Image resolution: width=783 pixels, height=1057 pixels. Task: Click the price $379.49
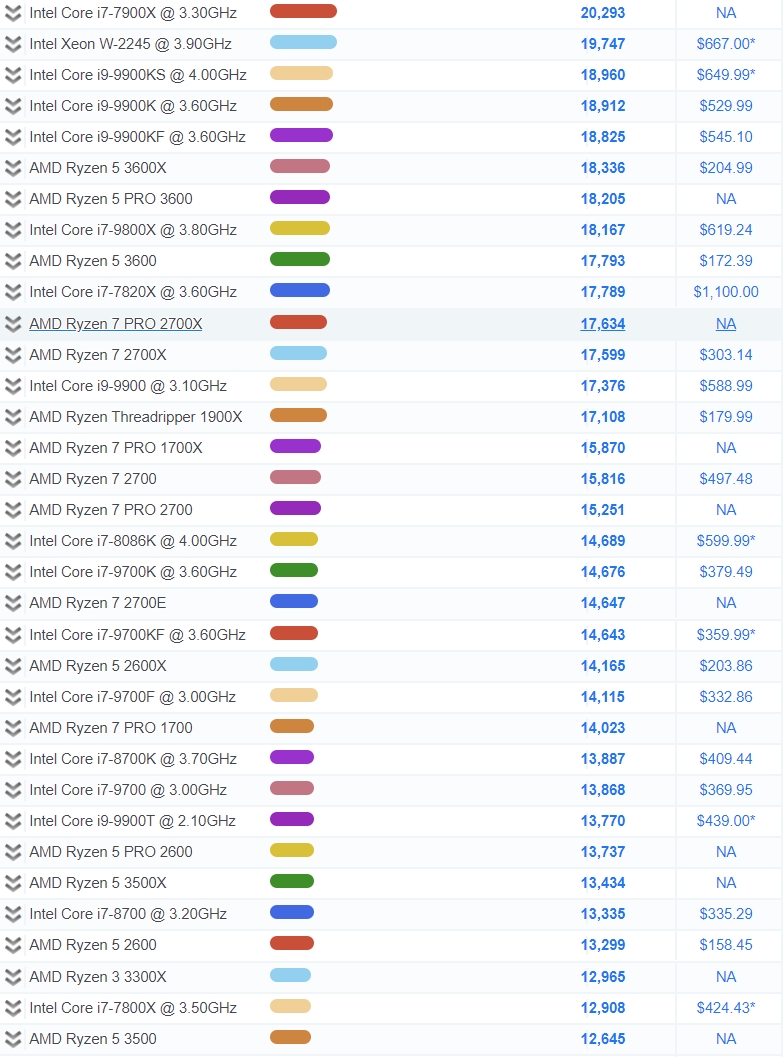[726, 572]
